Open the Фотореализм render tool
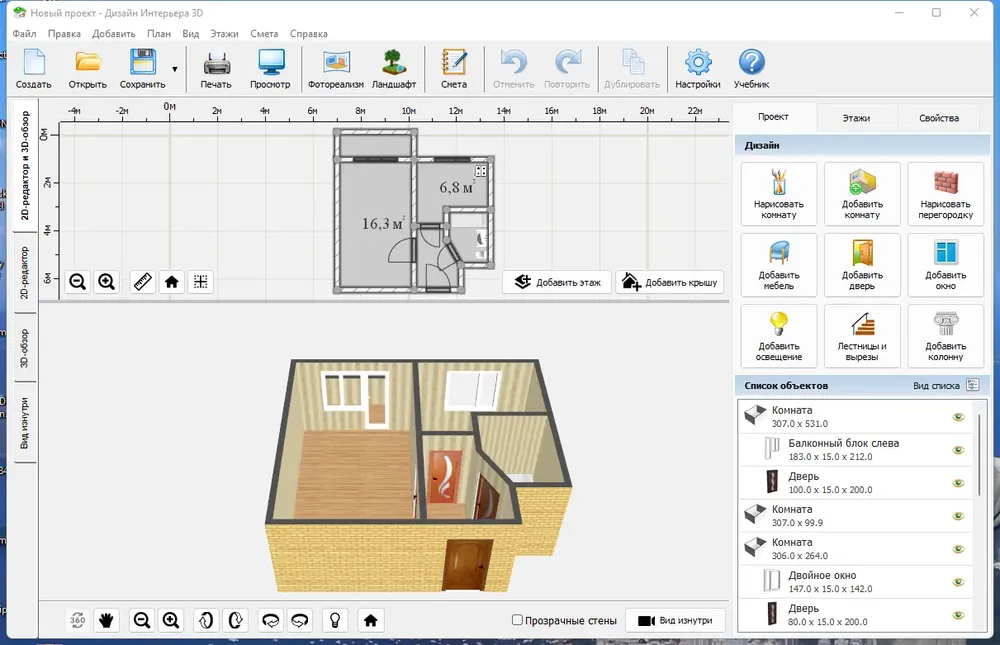Image resolution: width=1000 pixels, height=645 pixels. tap(335, 70)
